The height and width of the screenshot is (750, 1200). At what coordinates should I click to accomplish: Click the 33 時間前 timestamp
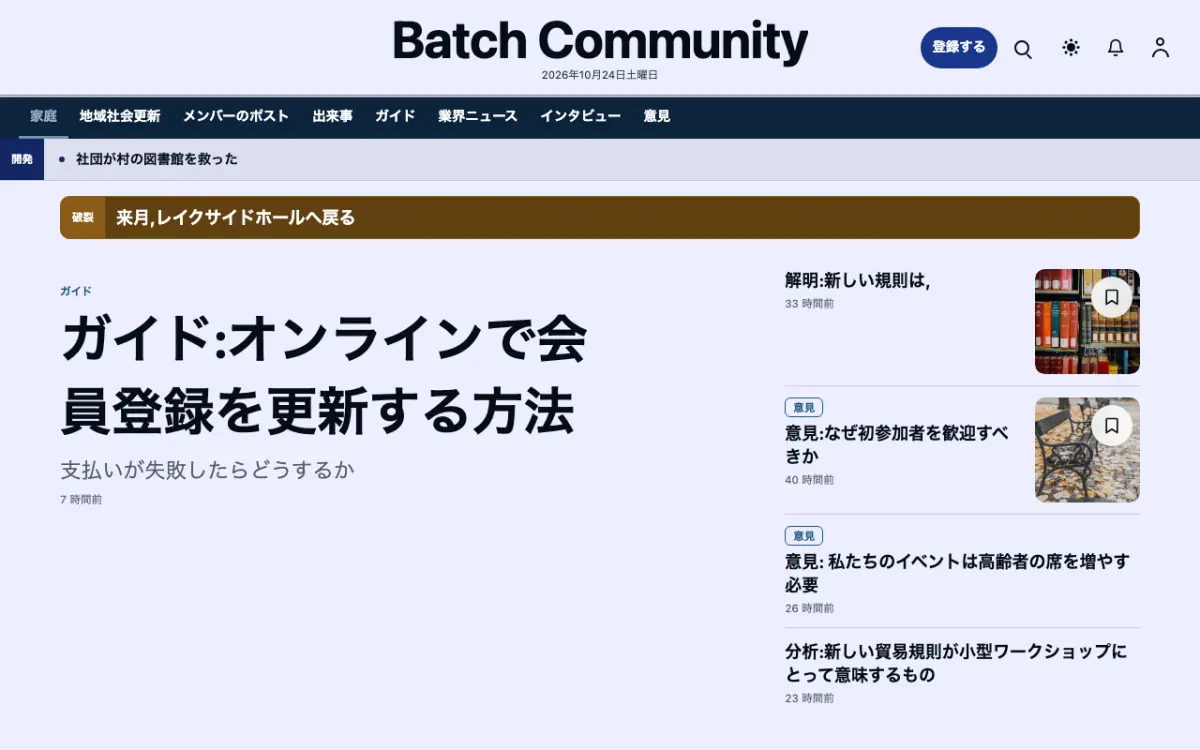coord(809,303)
